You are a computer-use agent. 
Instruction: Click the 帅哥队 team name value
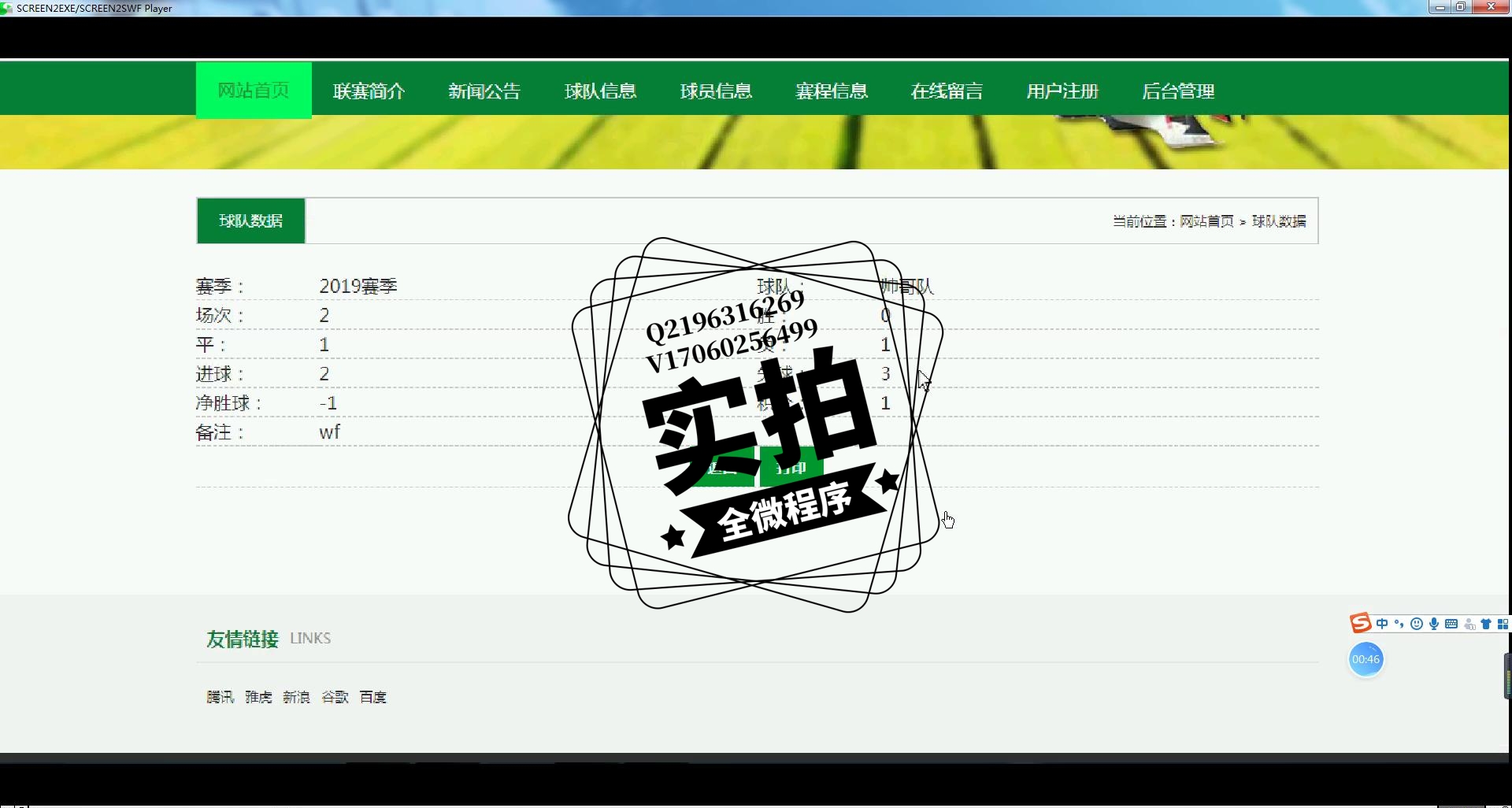[x=907, y=286]
